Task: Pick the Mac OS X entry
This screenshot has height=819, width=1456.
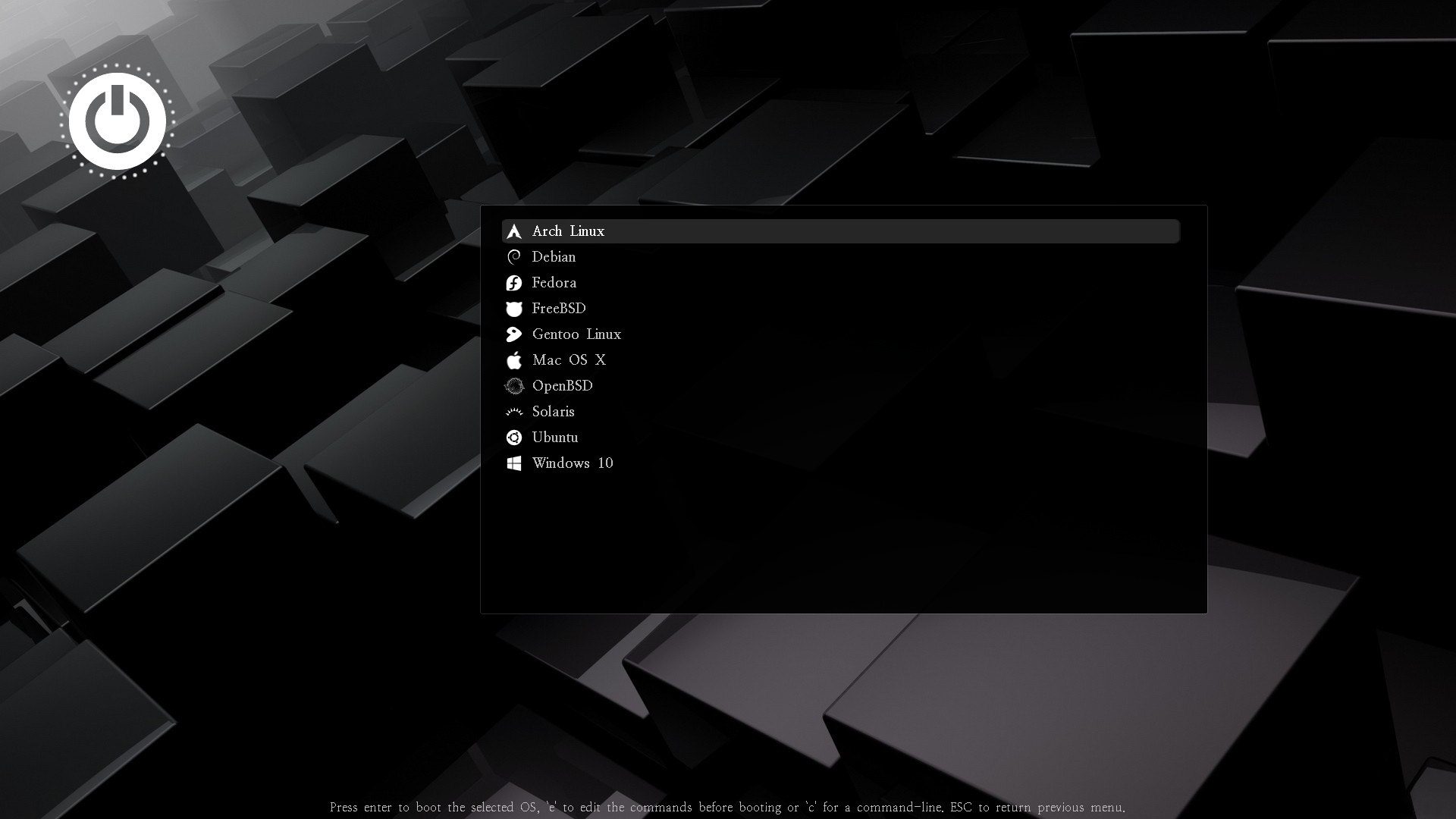Action: pyautogui.click(x=840, y=360)
